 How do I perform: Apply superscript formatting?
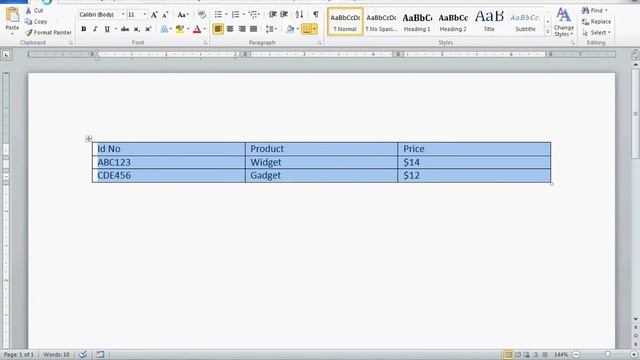(x=148, y=29)
